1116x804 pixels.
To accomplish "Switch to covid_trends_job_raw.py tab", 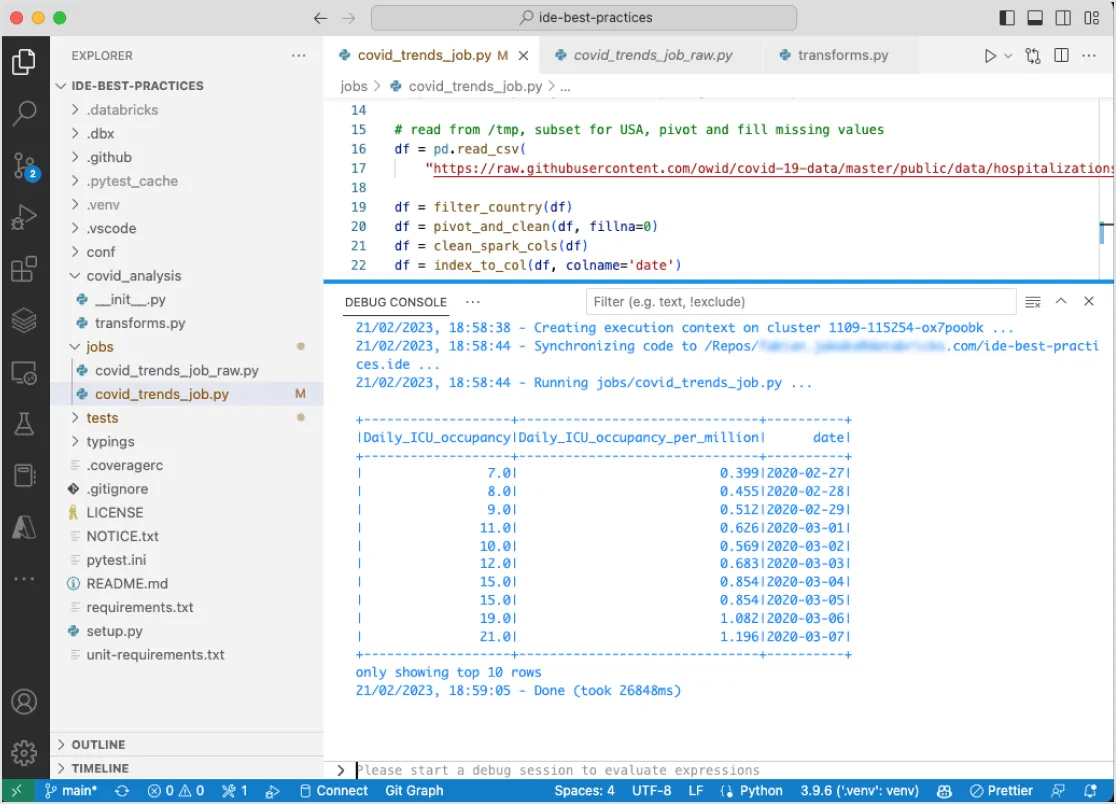I will point(652,56).
